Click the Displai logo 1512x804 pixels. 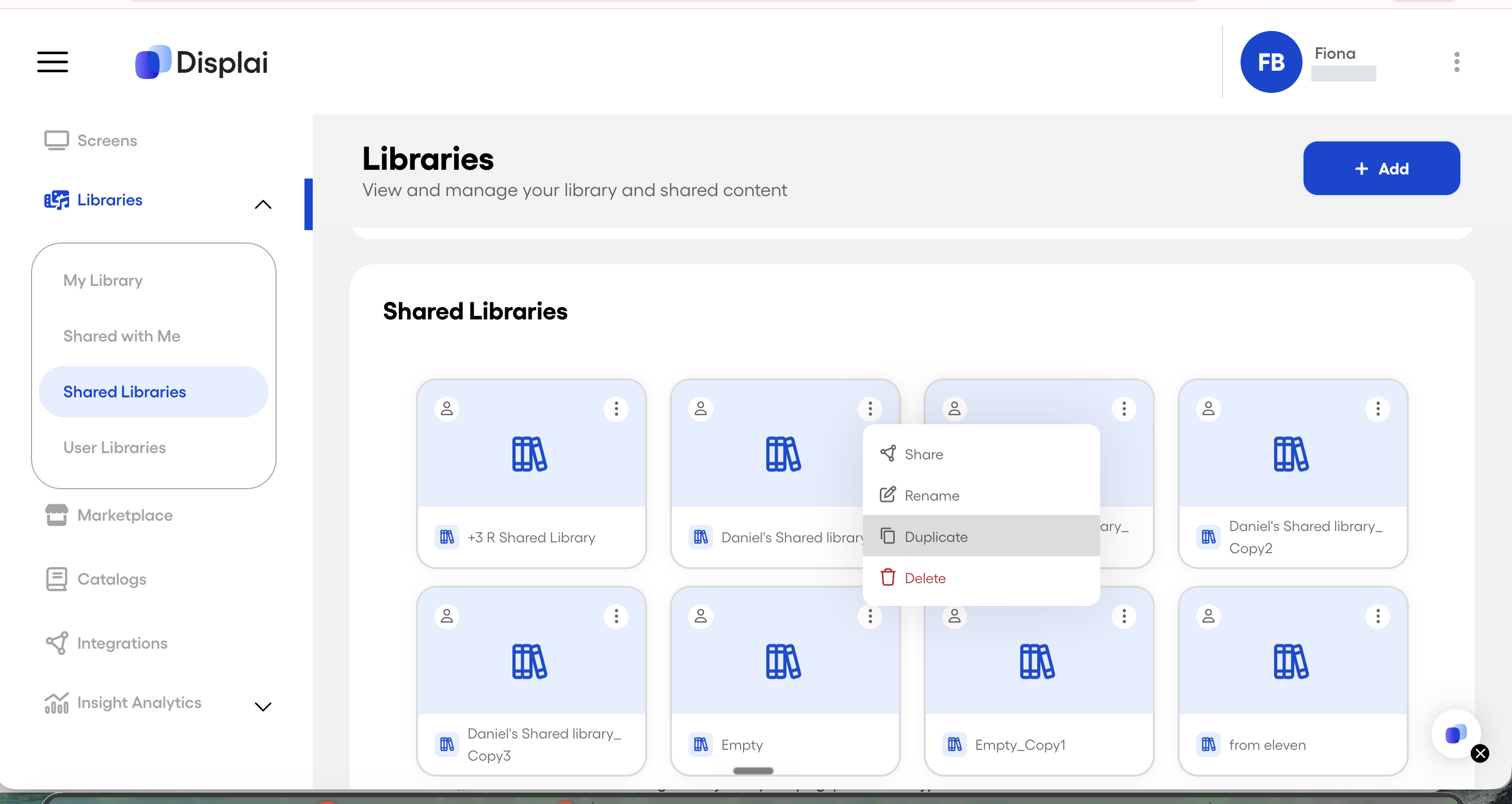pos(201,62)
